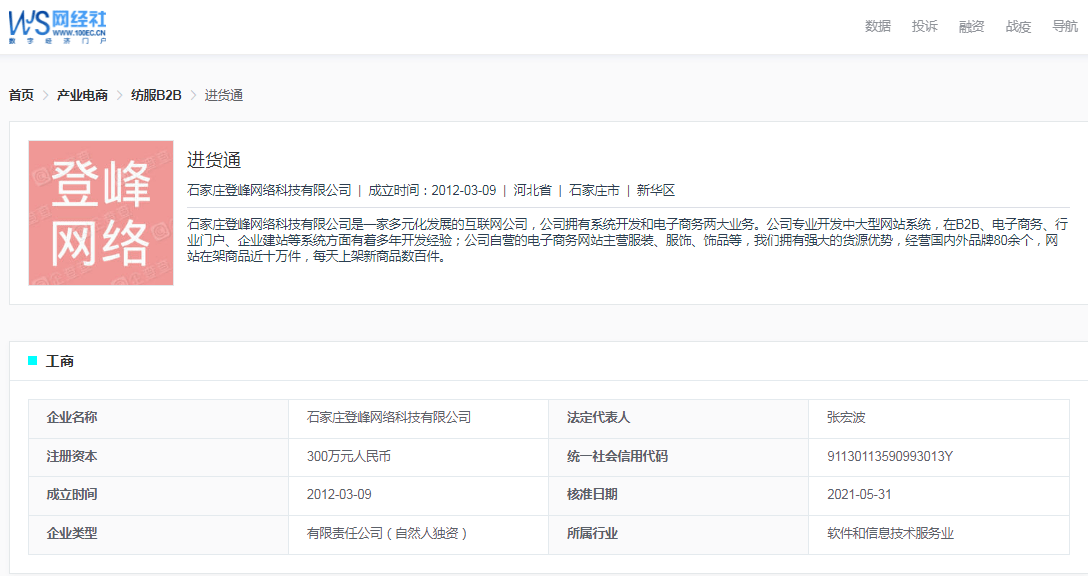Click the 统一社会信用代码 label cell
Viewport: 1088px width, 576px height.
click(678, 457)
